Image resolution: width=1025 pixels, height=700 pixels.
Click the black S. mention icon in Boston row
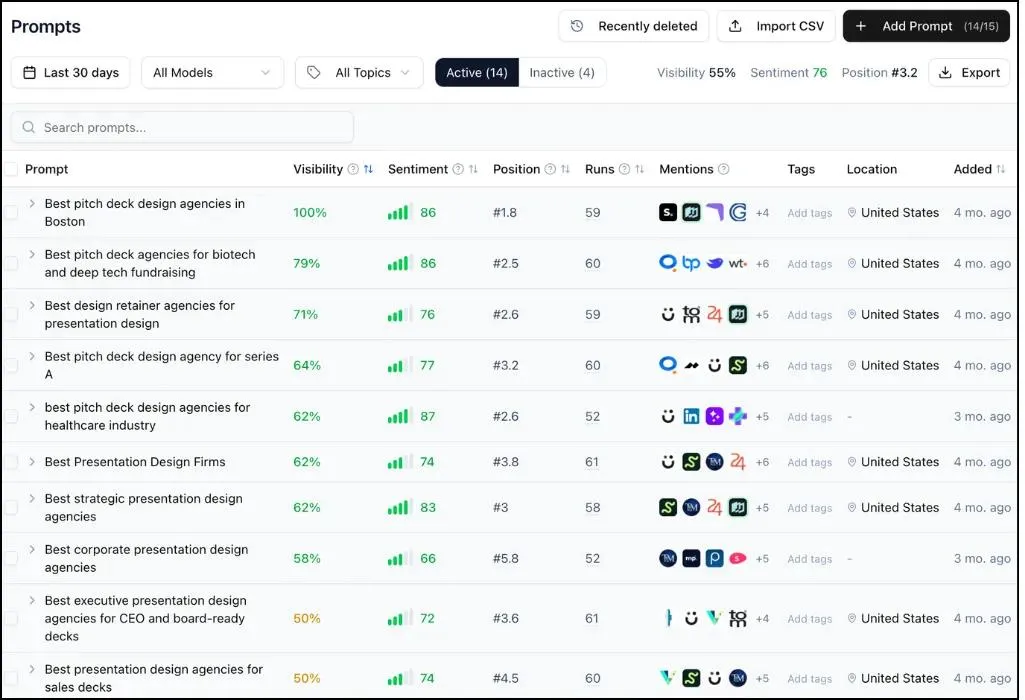pyautogui.click(x=667, y=212)
